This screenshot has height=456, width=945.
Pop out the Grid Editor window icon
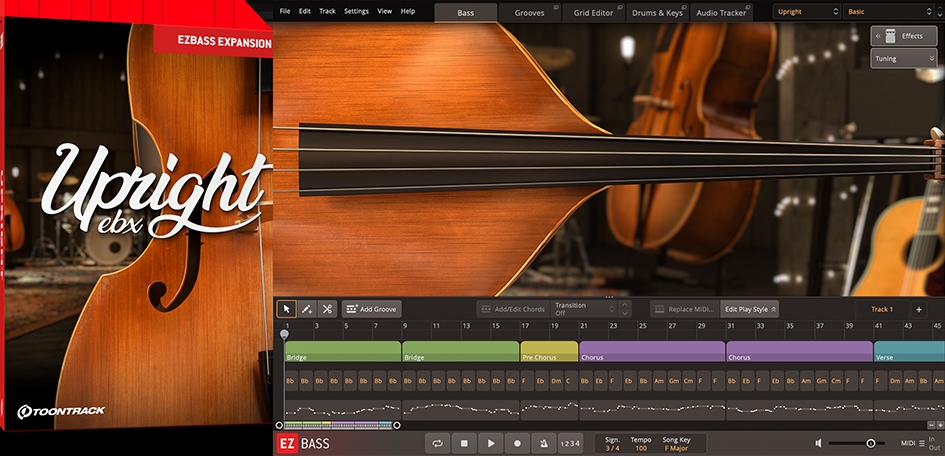[620, 7]
